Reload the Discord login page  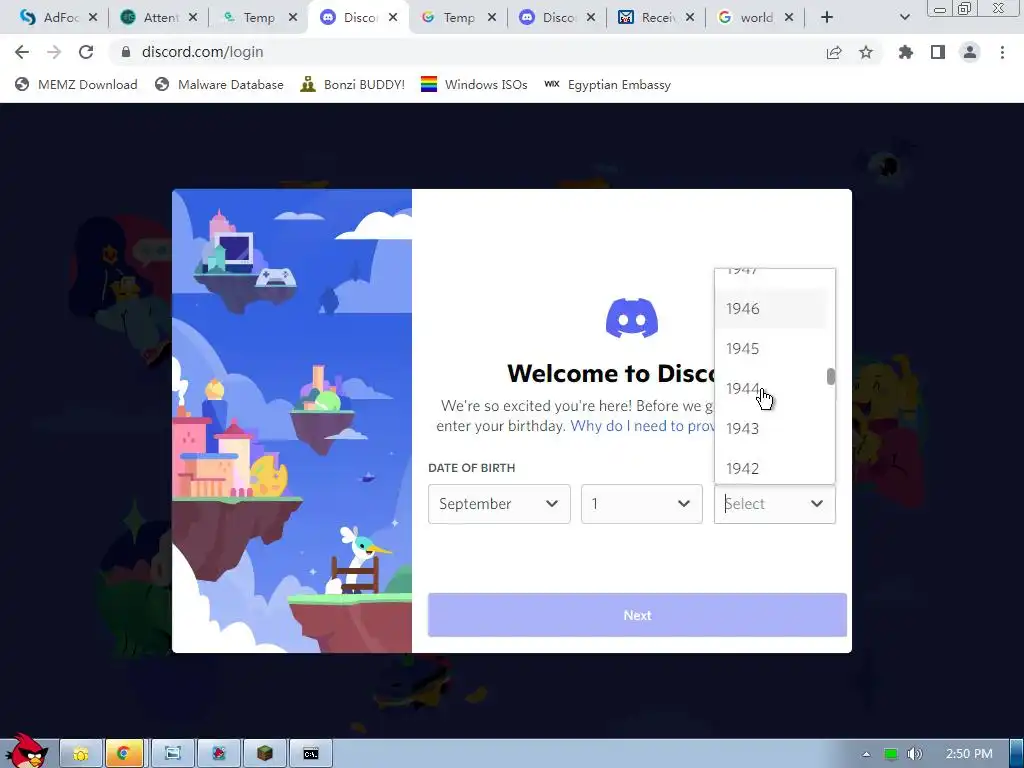coord(86,52)
